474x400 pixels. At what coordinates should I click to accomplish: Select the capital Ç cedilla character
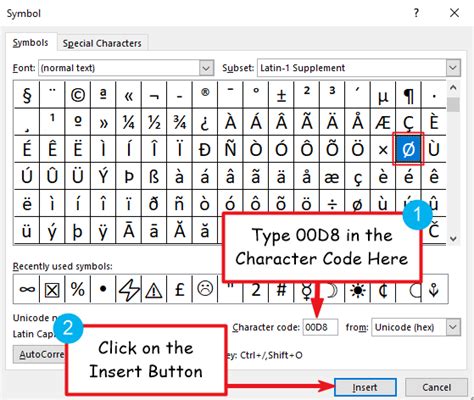tap(409, 122)
